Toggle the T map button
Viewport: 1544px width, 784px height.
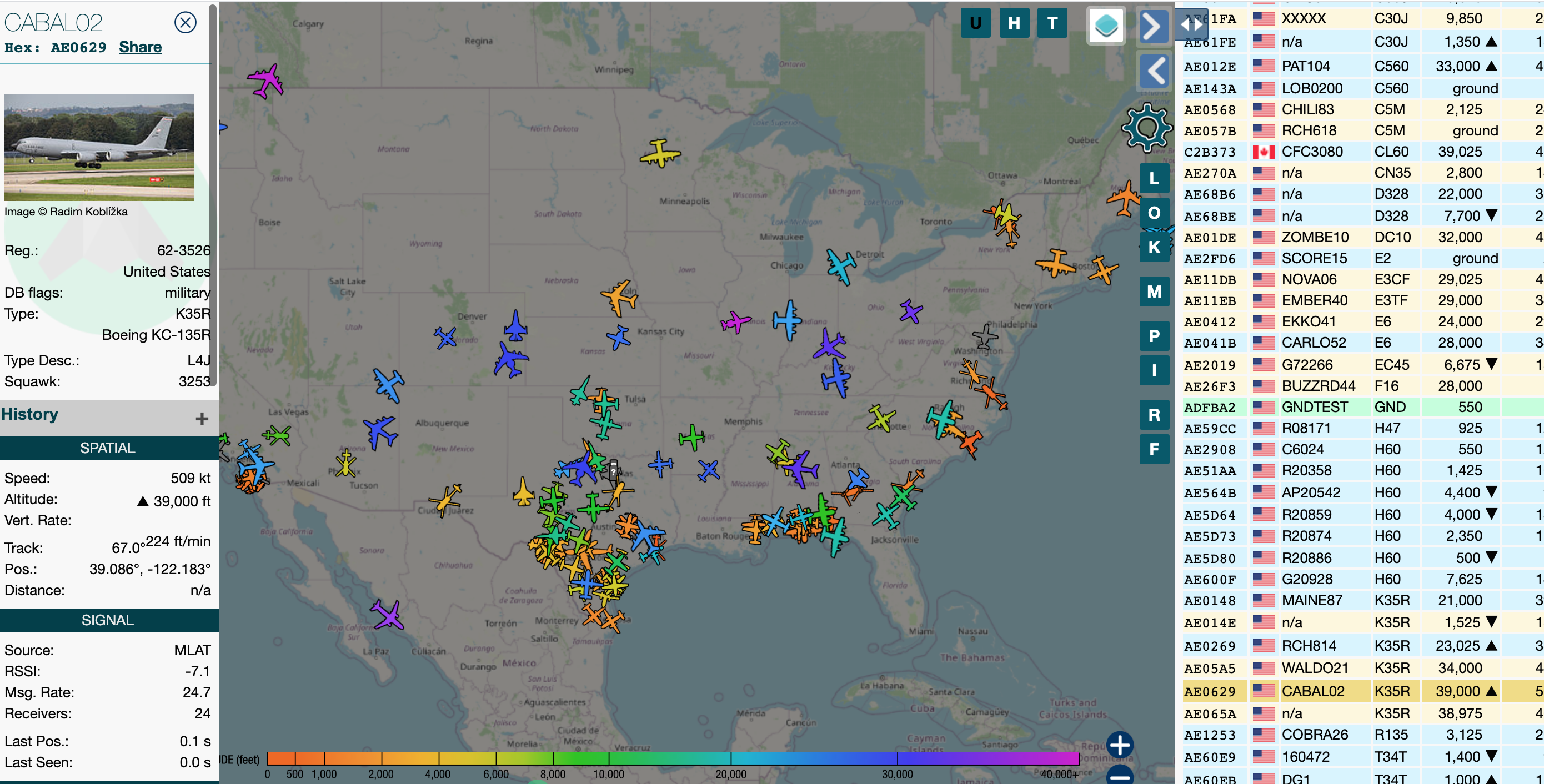click(x=1052, y=23)
